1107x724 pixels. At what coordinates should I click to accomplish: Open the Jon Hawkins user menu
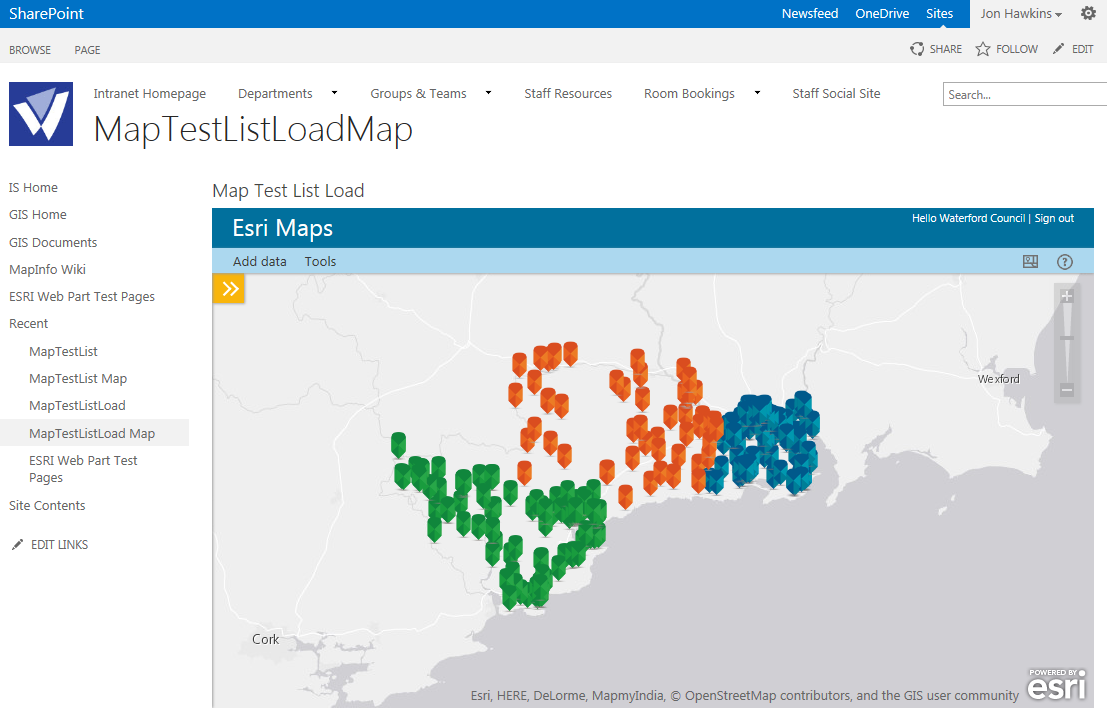coord(1020,13)
